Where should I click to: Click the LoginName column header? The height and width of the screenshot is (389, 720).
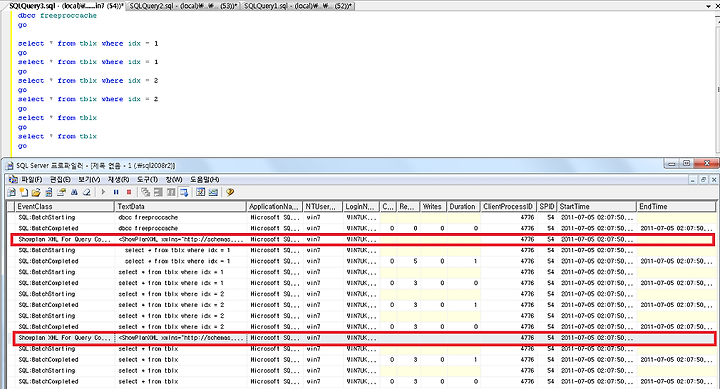point(361,207)
